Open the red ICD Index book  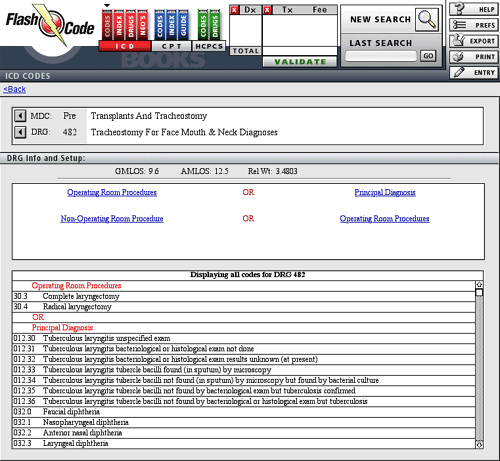pyautogui.click(x=119, y=25)
